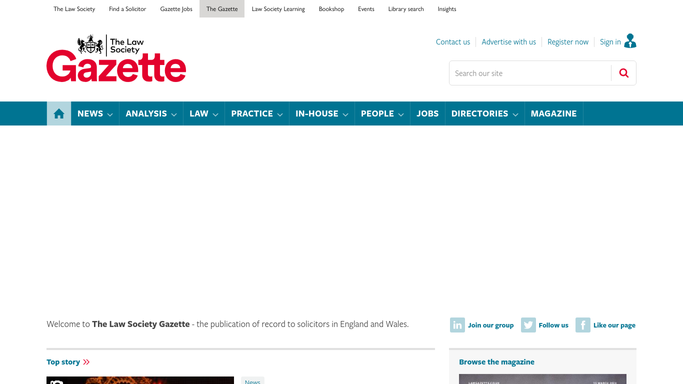
Task: Expand the Practice dropdown menu
Action: [x=257, y=114]
